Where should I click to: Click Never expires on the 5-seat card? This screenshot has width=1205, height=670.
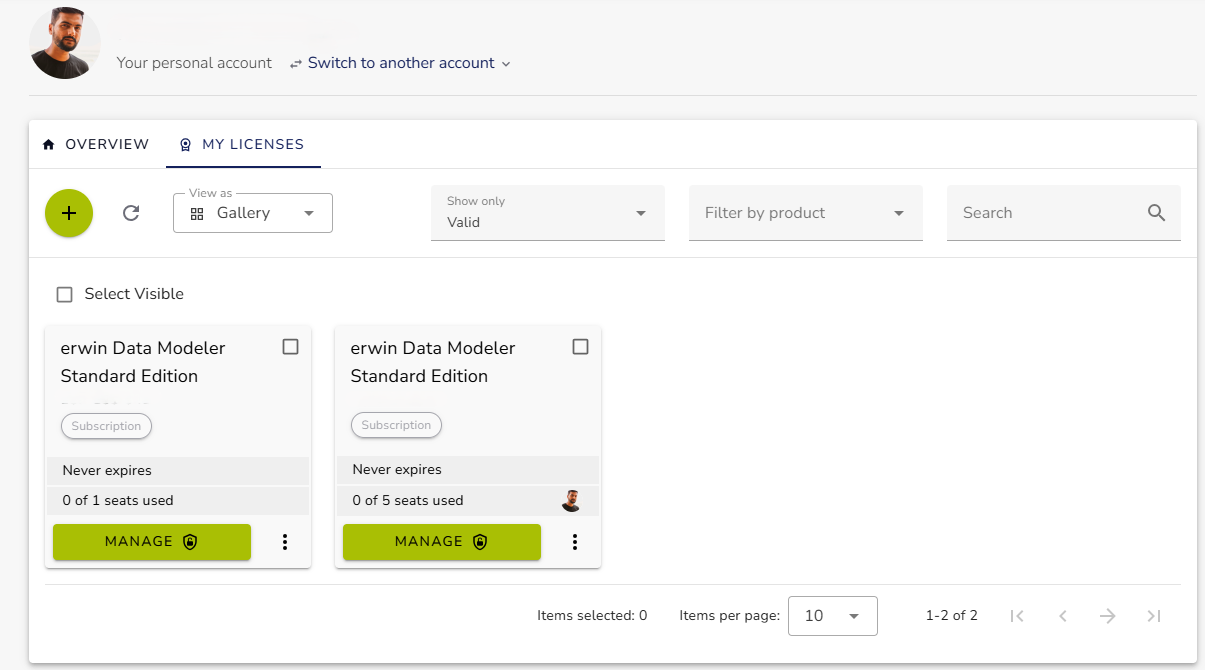tap(397, 469)
